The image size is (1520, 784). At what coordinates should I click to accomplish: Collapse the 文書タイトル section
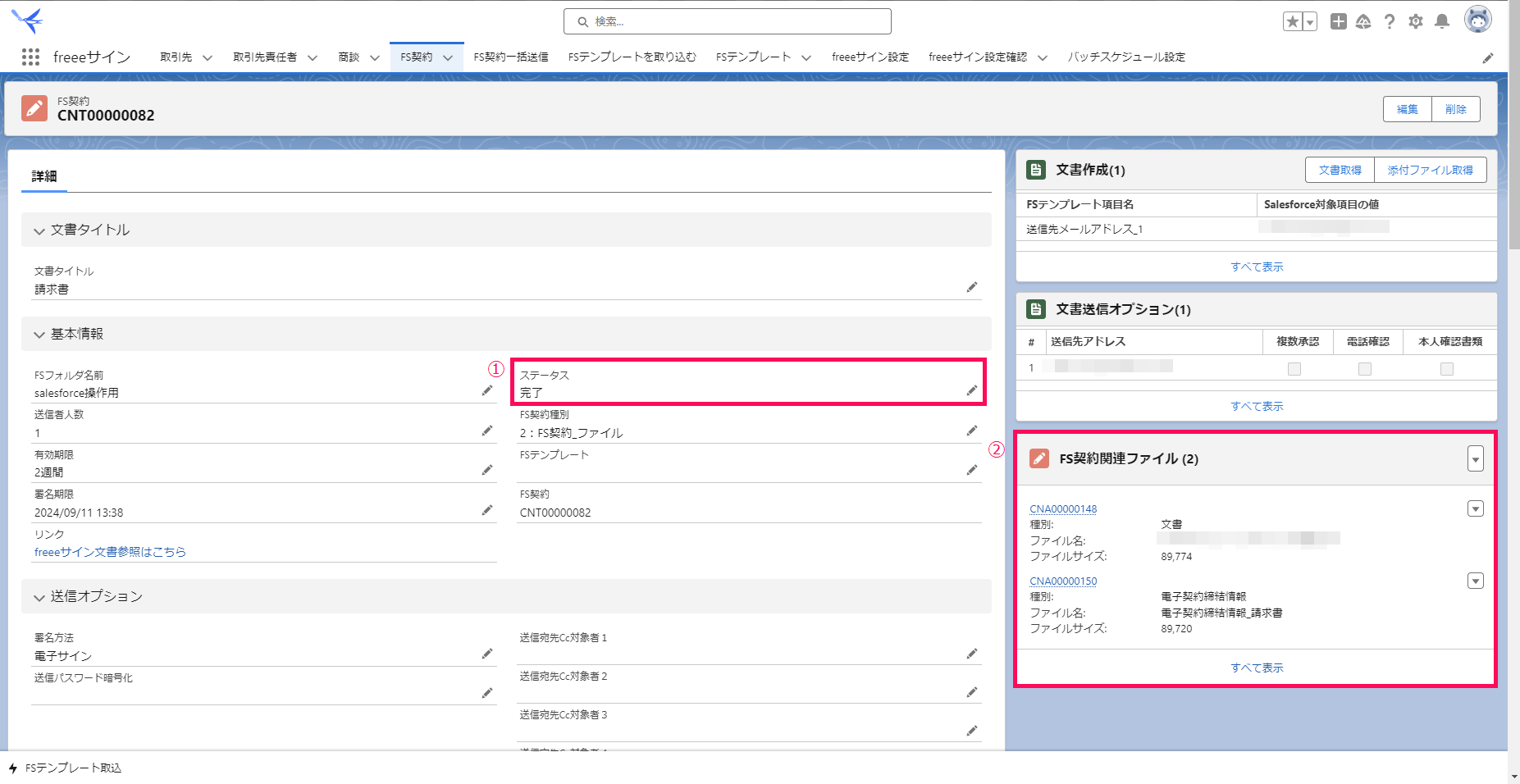point(39,230)
